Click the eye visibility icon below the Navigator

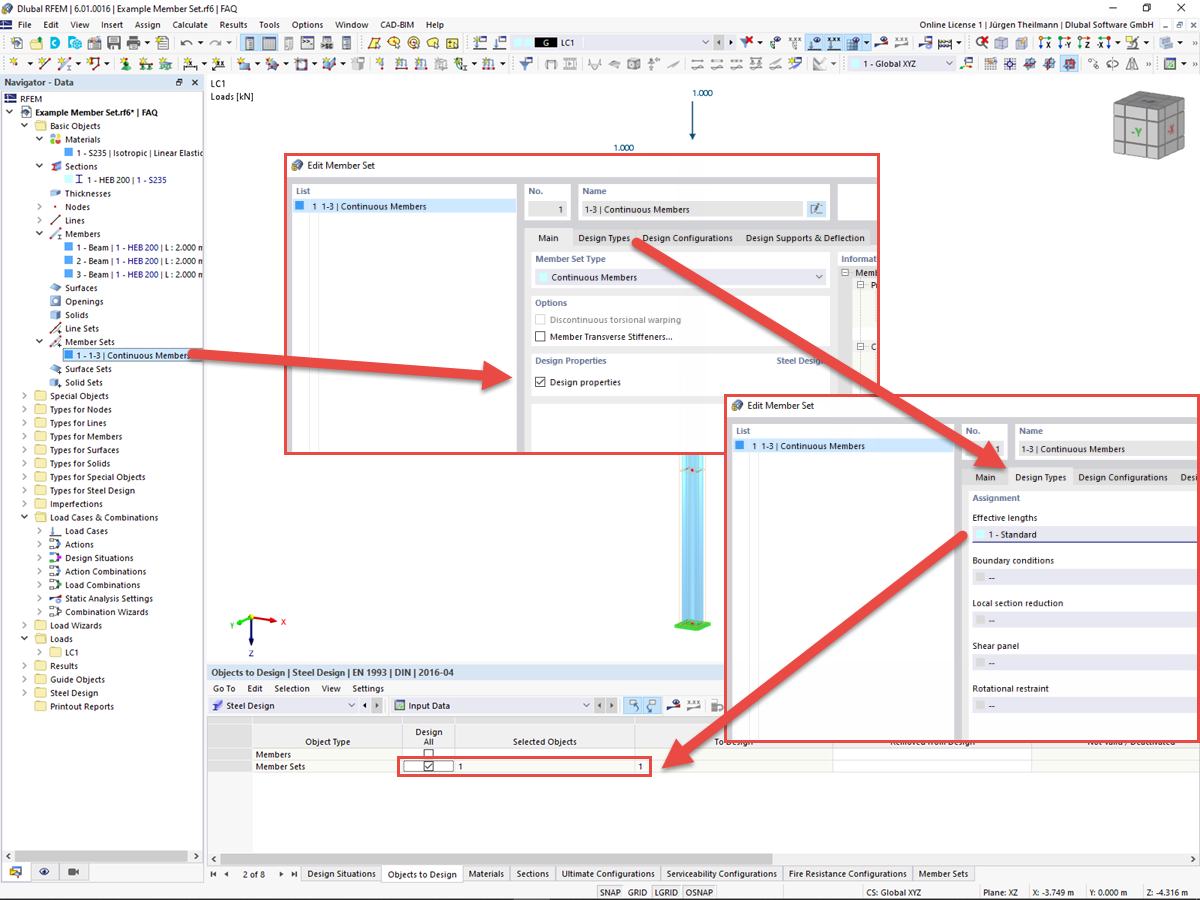(x=44, y=872)
